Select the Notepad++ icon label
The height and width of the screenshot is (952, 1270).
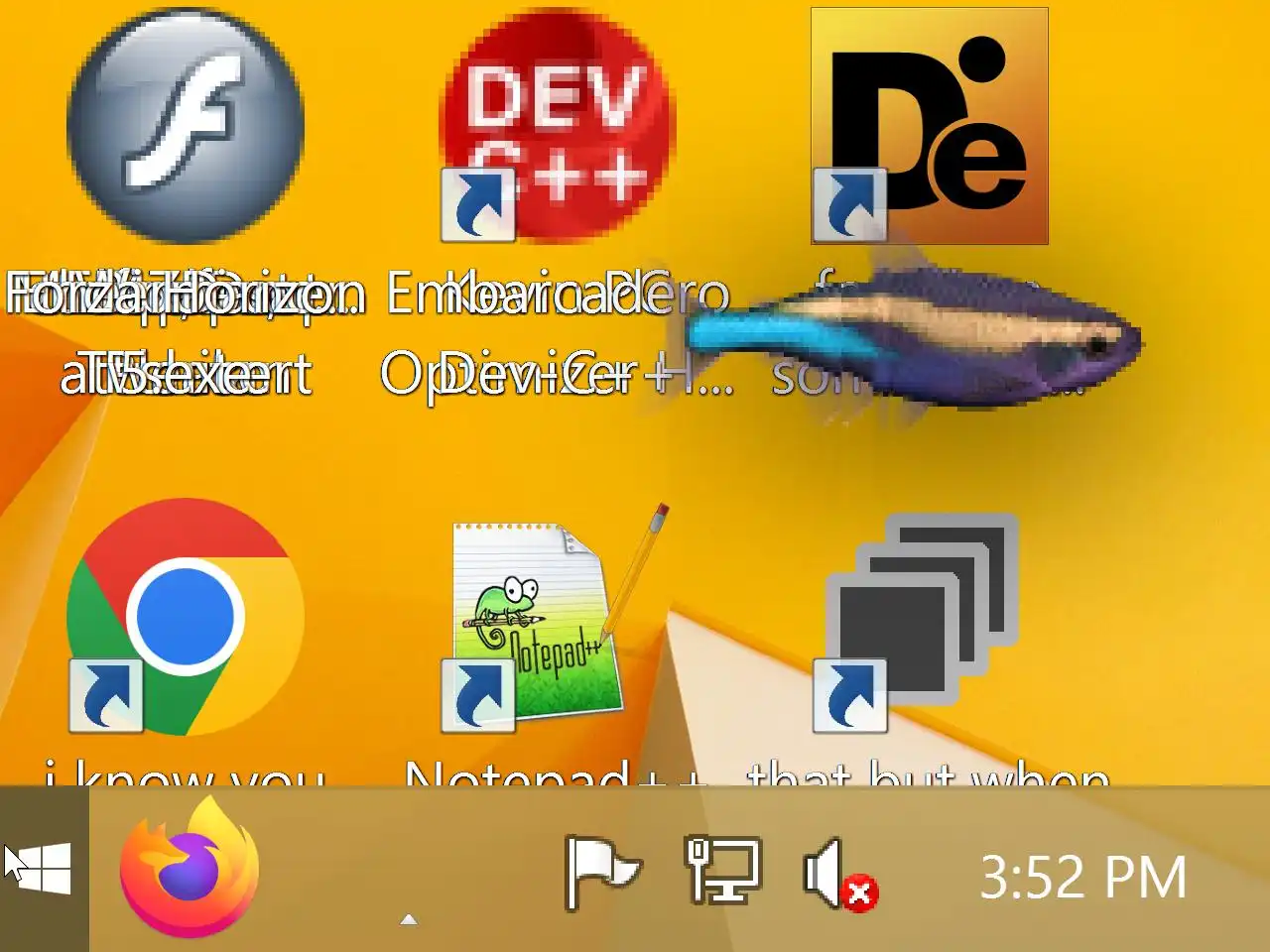point(557,773)
